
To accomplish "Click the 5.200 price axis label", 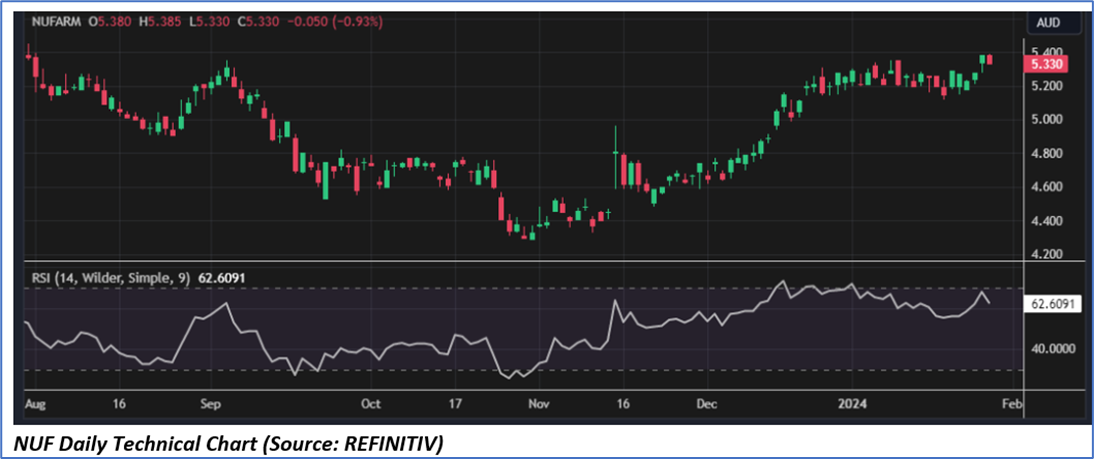I will 1047,86.
